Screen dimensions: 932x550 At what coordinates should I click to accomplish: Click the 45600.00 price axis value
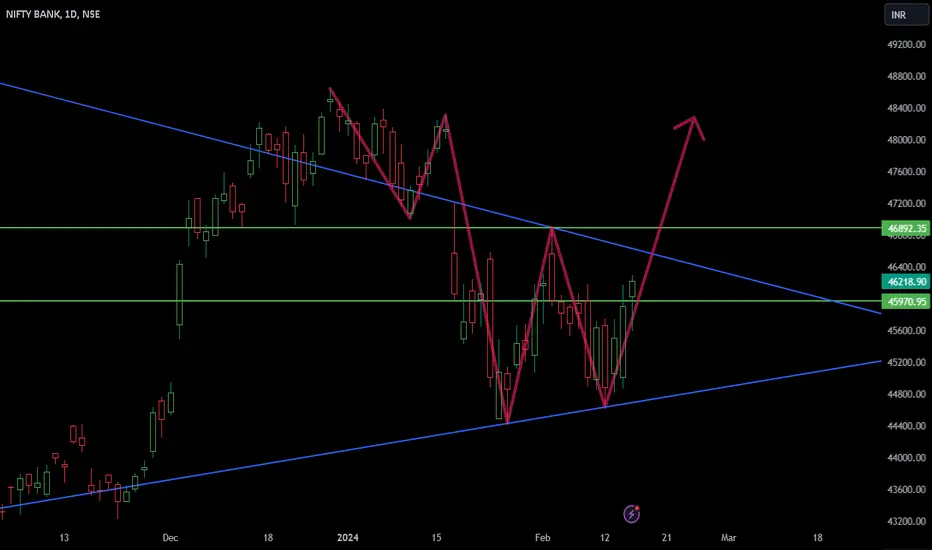(906, 331)
